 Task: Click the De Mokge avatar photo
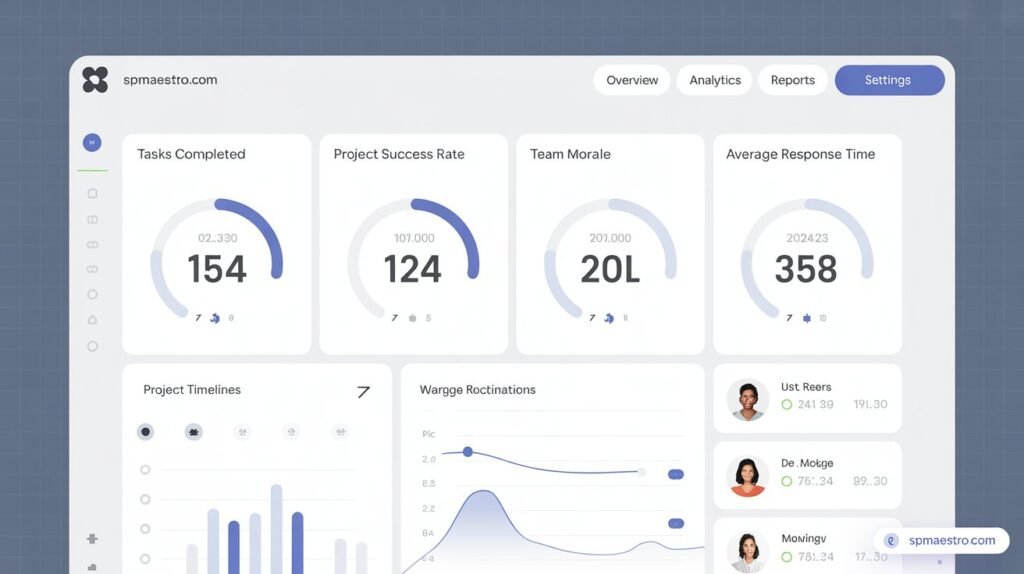pyautogui.click(x=748, y=476)
